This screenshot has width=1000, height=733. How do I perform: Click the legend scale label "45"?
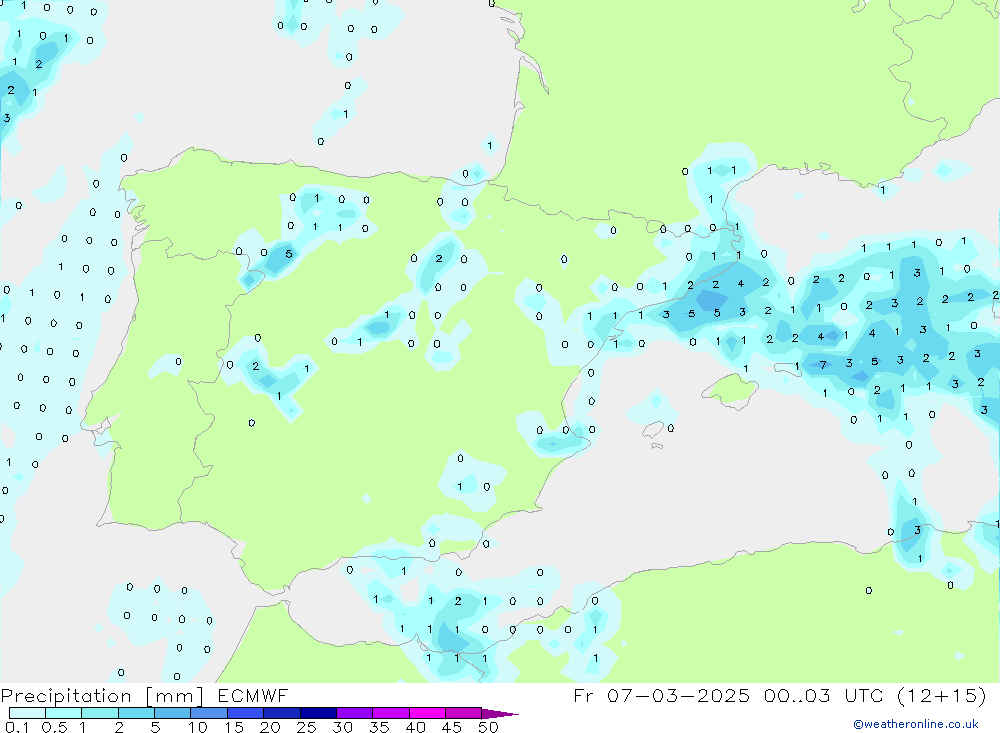point(452,727)
